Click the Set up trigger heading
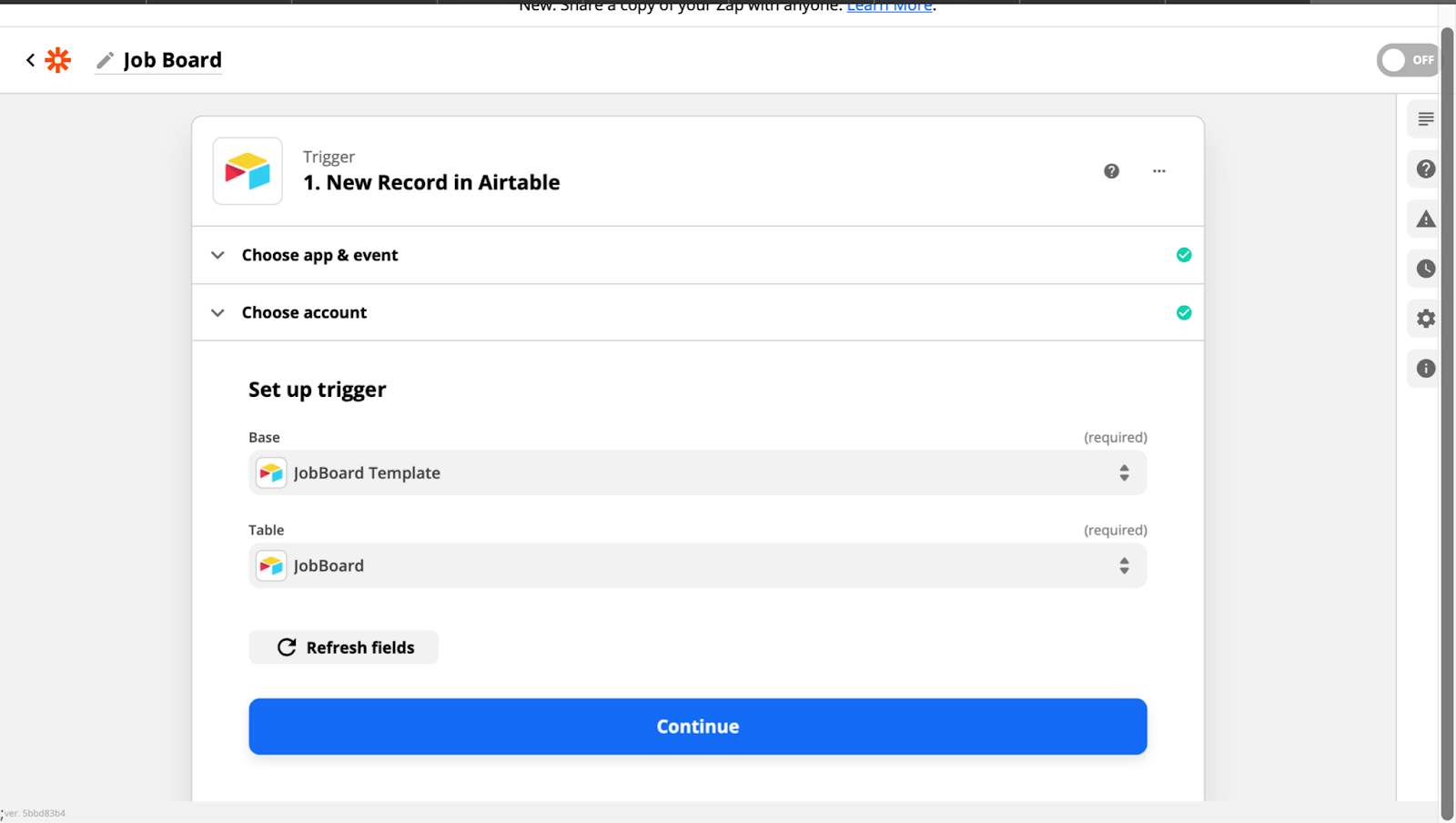Image resolution: width=1456 pixels, height=823 pixels. tap(317, 390)
